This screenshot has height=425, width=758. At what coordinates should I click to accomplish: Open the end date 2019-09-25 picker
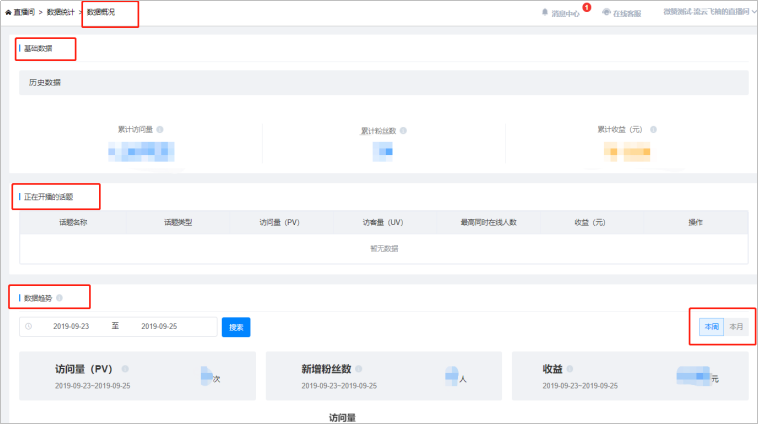pyautogui.click(x=158, y=327)
